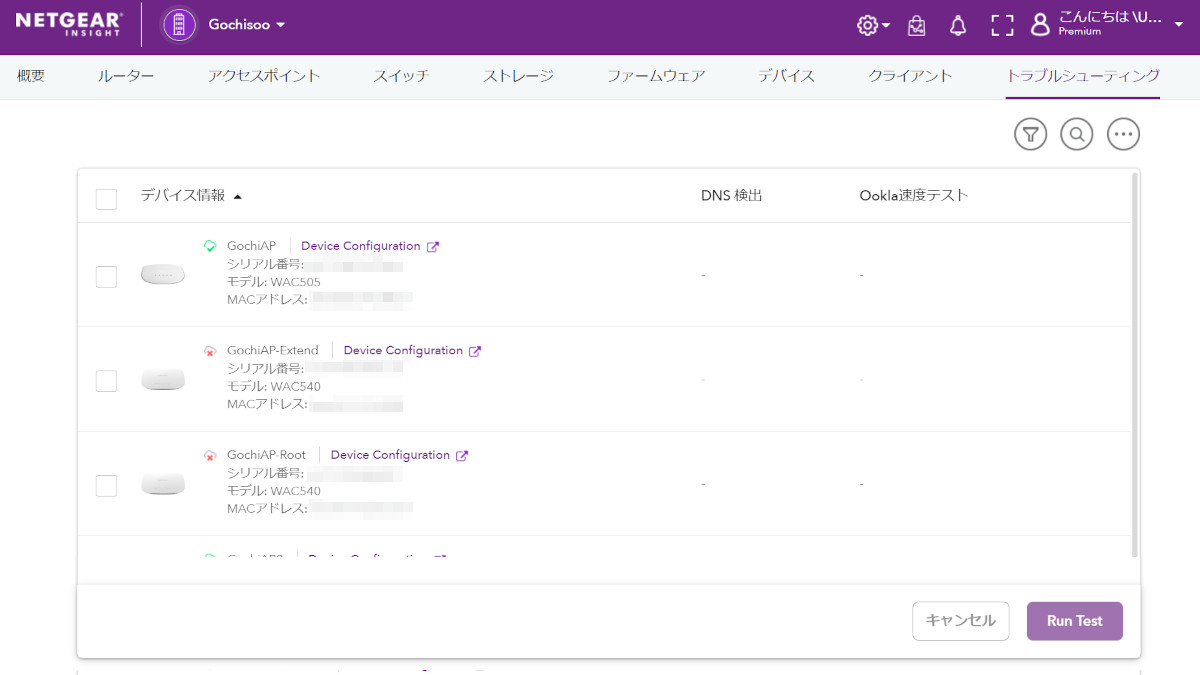This screenshot has width=1200, height=675.
Task: Click the DNS 検出 column header
Action: click(732, 196)
